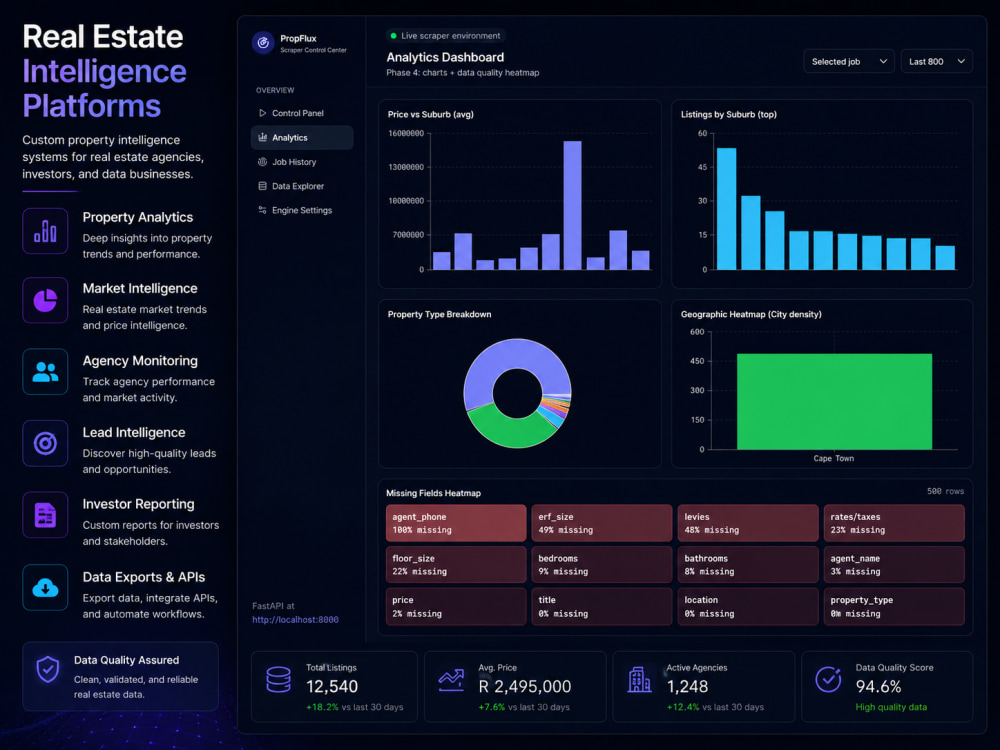This screenshot has height=750, width=1000.
Task: Open Engine Settings from sidebar
Action: [302, 210]
